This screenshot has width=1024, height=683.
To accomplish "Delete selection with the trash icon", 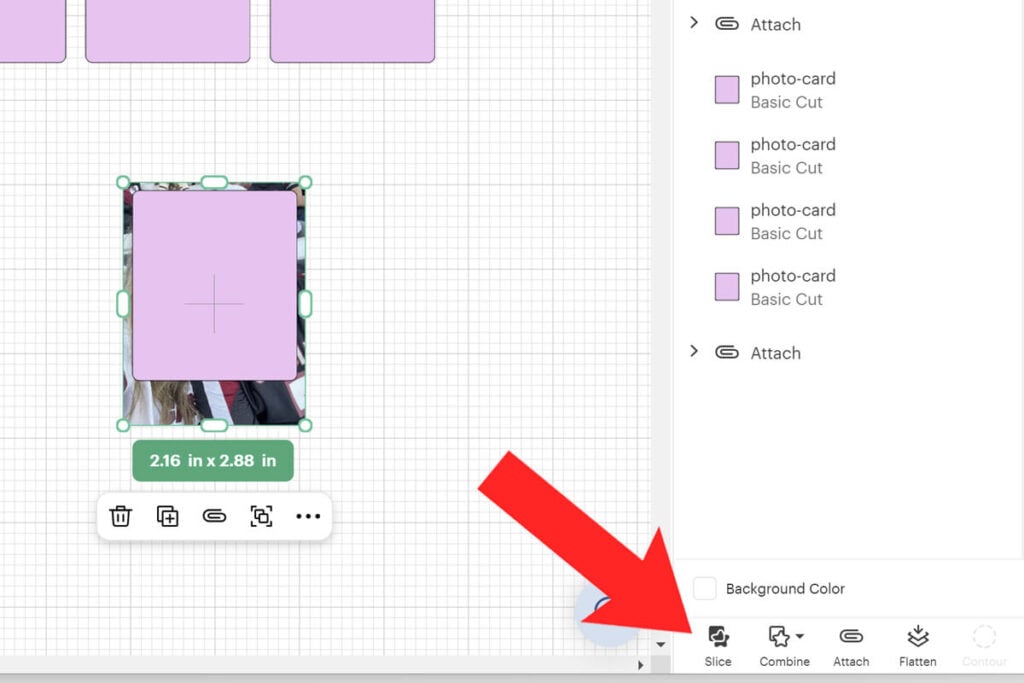I will 120,516.
